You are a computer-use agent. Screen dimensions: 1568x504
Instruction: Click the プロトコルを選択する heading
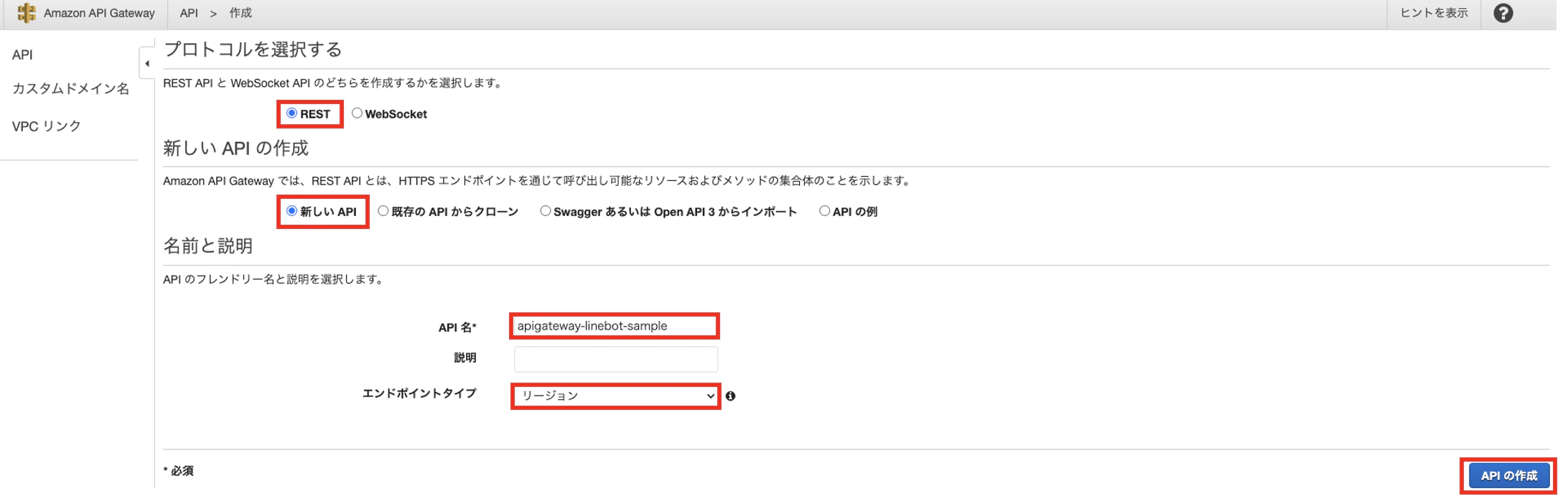253,50
